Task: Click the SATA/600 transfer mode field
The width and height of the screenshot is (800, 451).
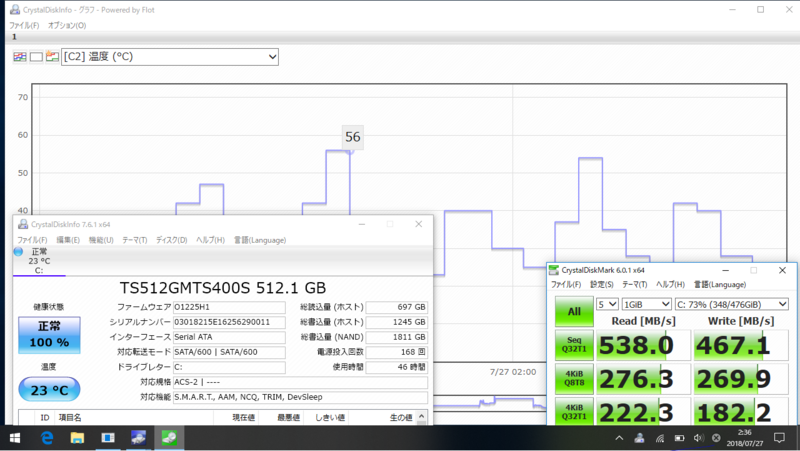Action: tap(229, 352)
